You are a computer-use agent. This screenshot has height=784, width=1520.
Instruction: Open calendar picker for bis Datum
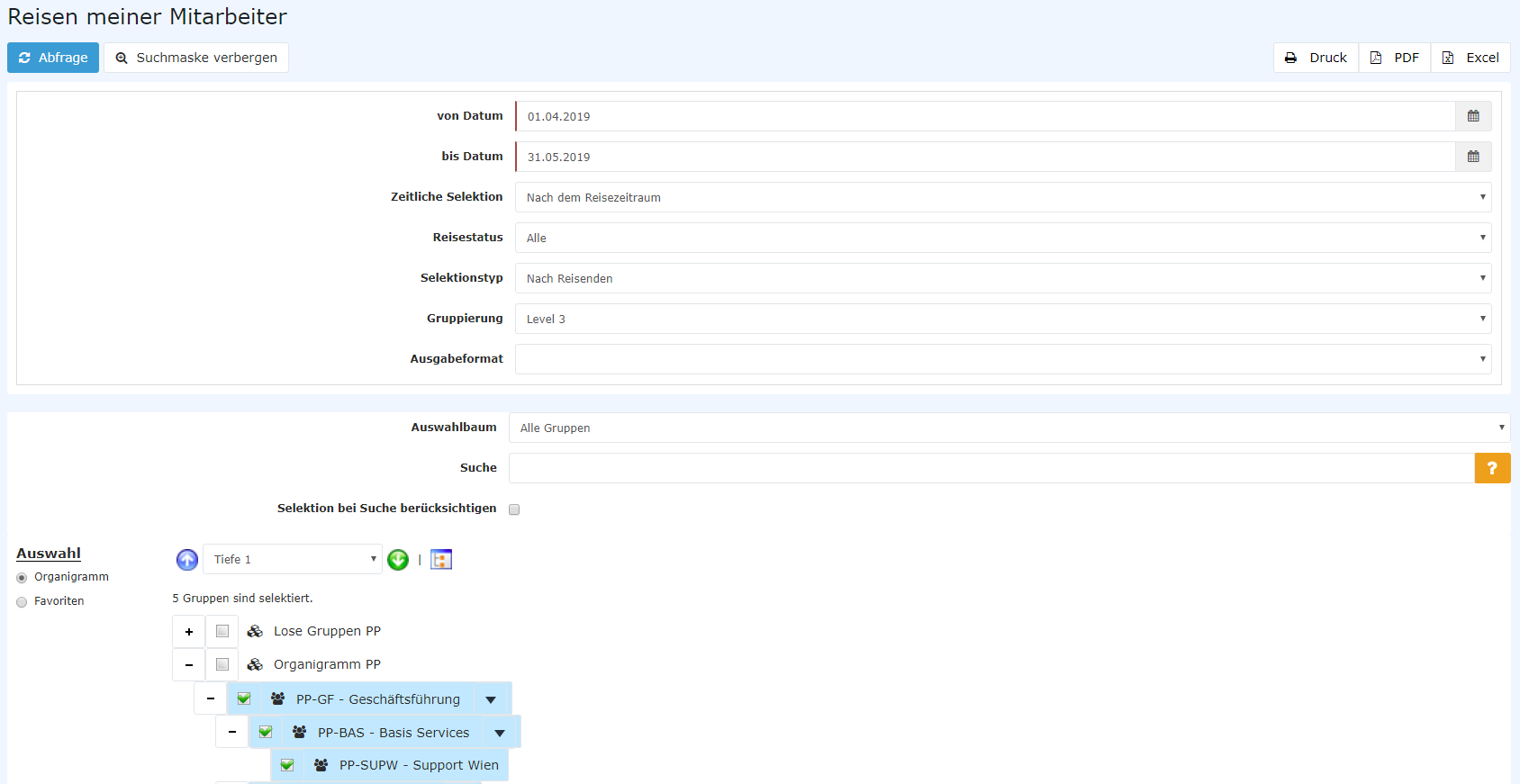click(1473, 157)
